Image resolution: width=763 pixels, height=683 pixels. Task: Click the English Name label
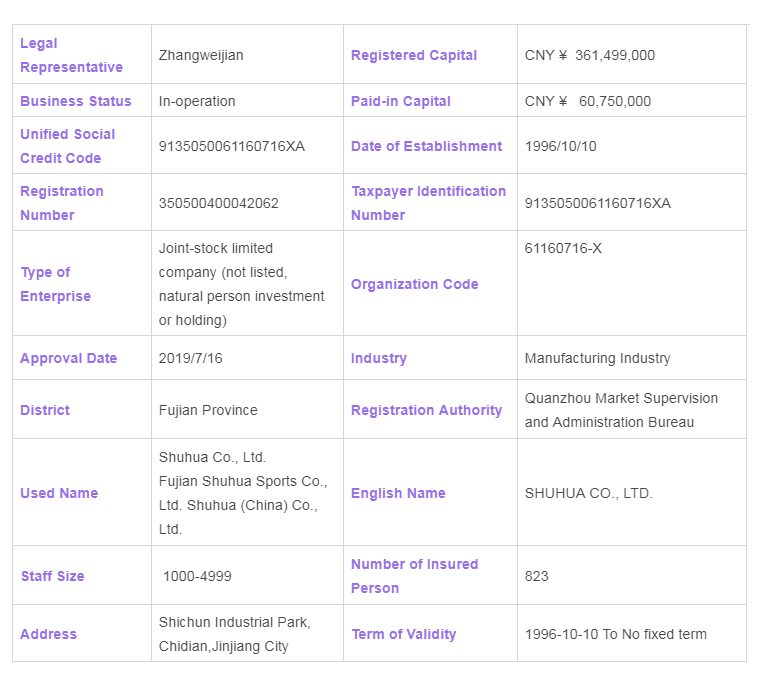click(398, 493)
